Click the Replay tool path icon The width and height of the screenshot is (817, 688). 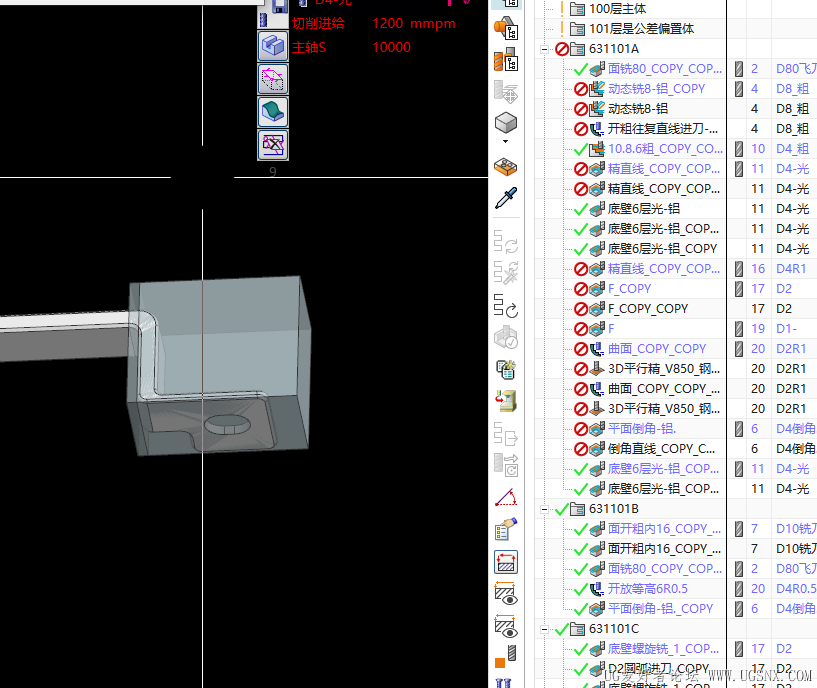click(505, 306)
